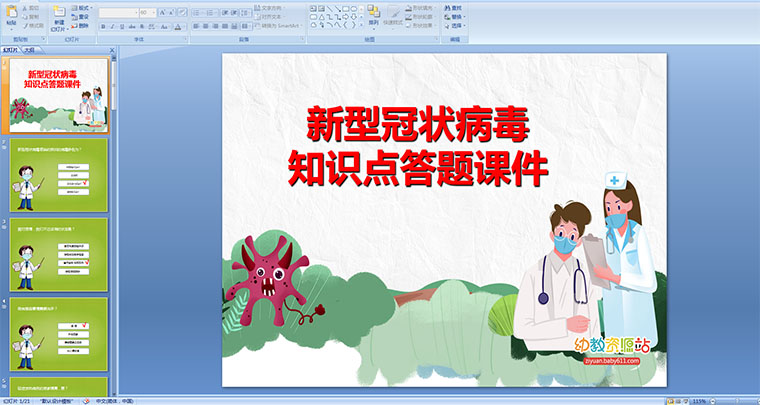Select the Line shape in gallery
This screenshot has height=405, width=760.
[x=330, y=9]
